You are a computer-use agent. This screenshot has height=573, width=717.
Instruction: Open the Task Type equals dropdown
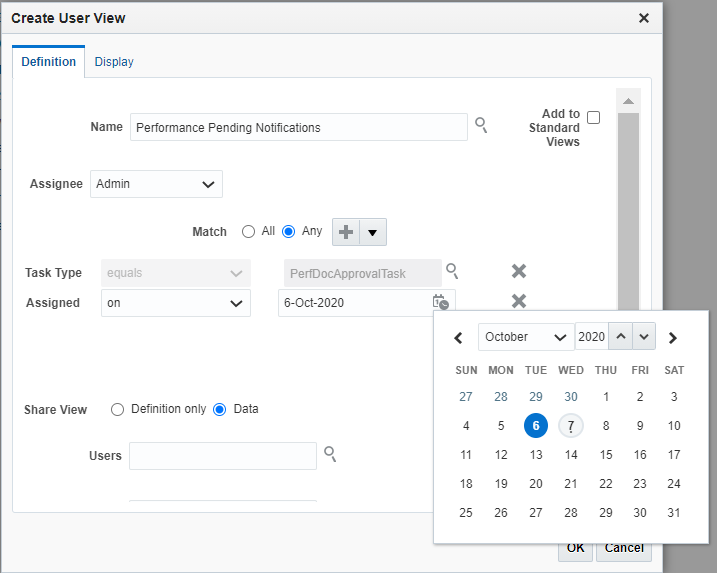tap(176, 273)
